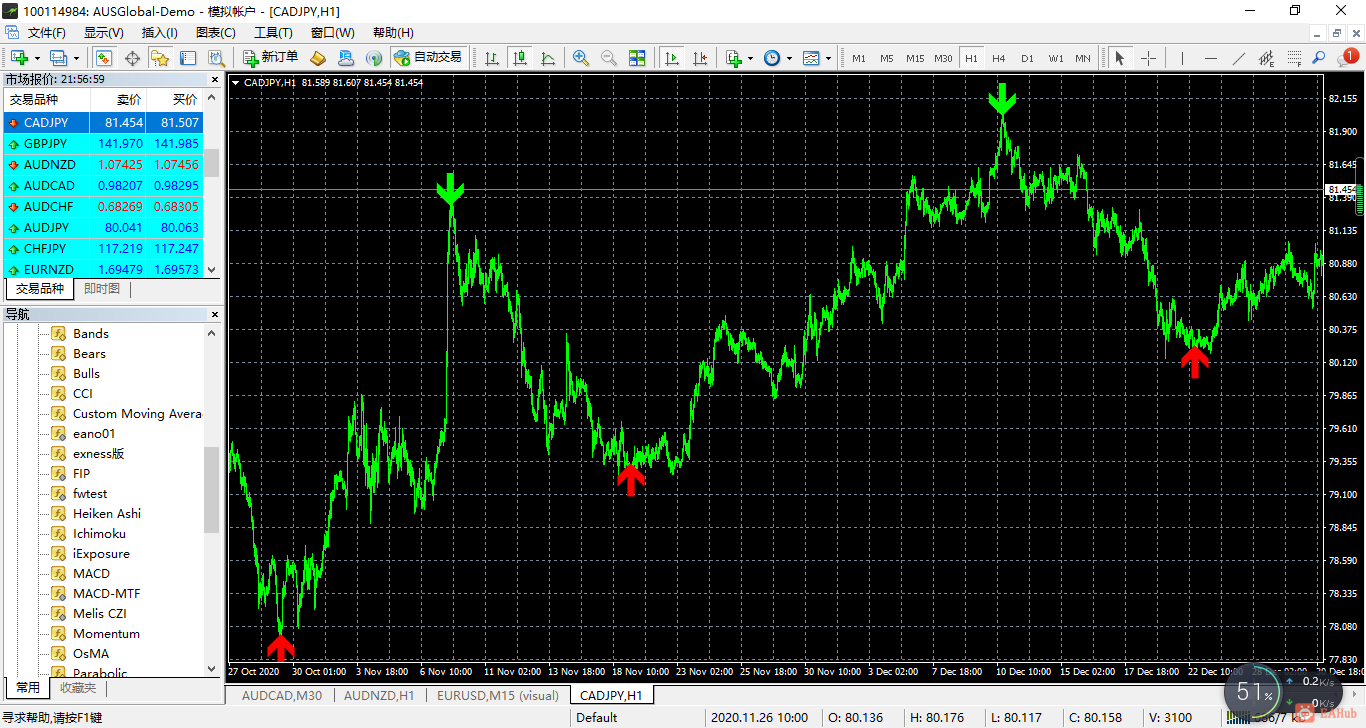Screen dimensions: 1366x728
Task: Expand the Periods dropdown arrow
Action: point(788,58)
